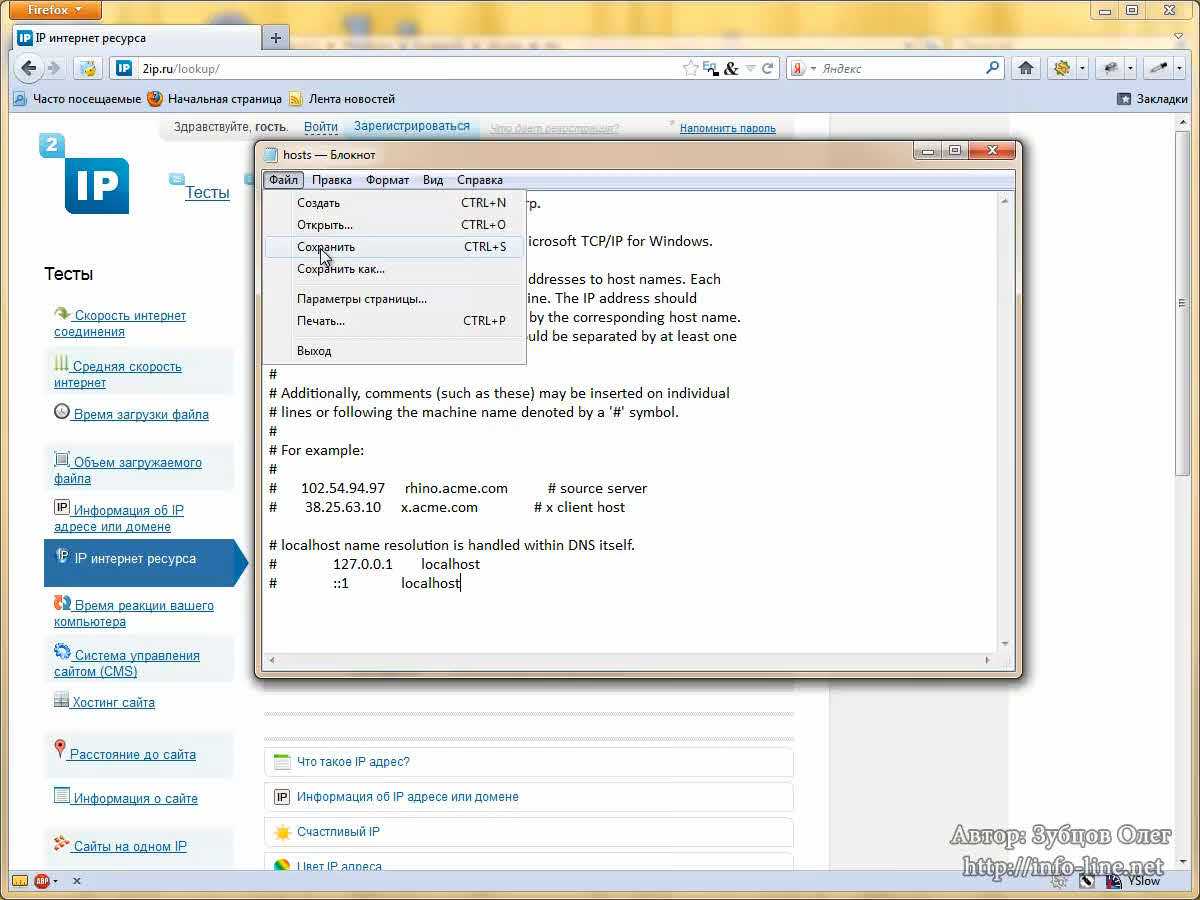Open the Правка menu in Notepad
Screen dimensions: 1200x900
point(331,180)
